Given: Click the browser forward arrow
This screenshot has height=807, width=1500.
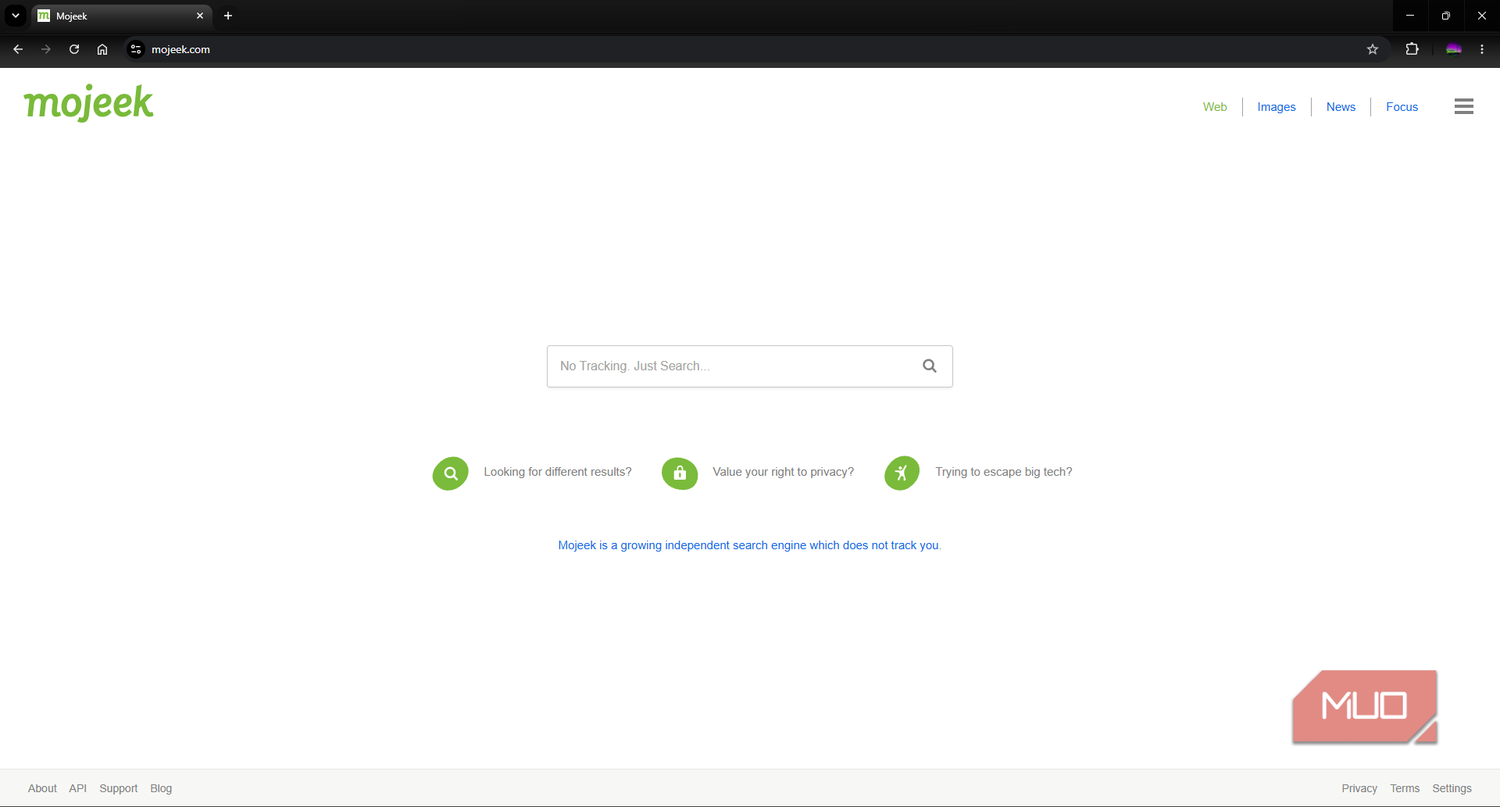Looking at the screenshot, I should (46, 49).
